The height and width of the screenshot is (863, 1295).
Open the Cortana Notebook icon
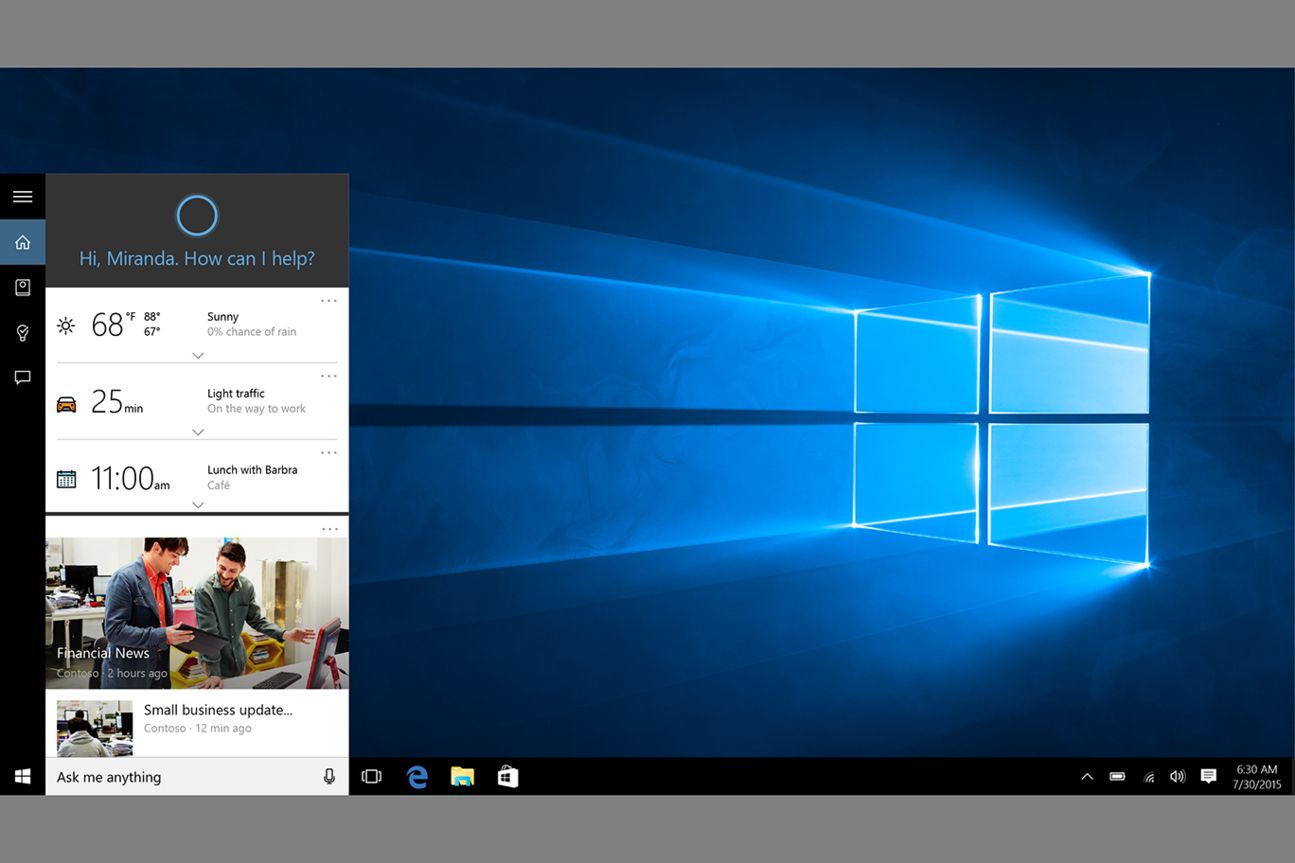pyautogui.click(x=22, y=288)
